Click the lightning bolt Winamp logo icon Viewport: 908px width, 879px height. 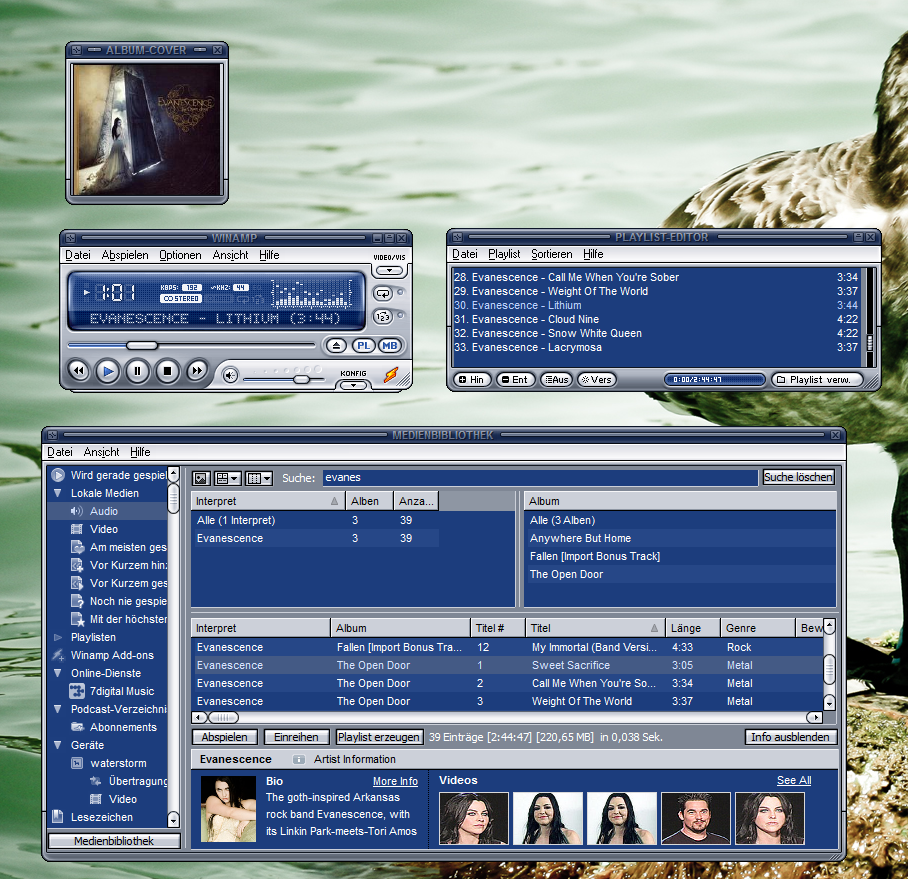[x=391, y=376]
